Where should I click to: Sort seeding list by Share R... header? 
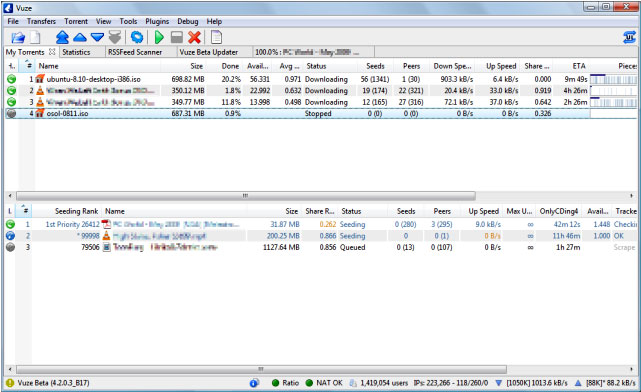click(320, 211)
